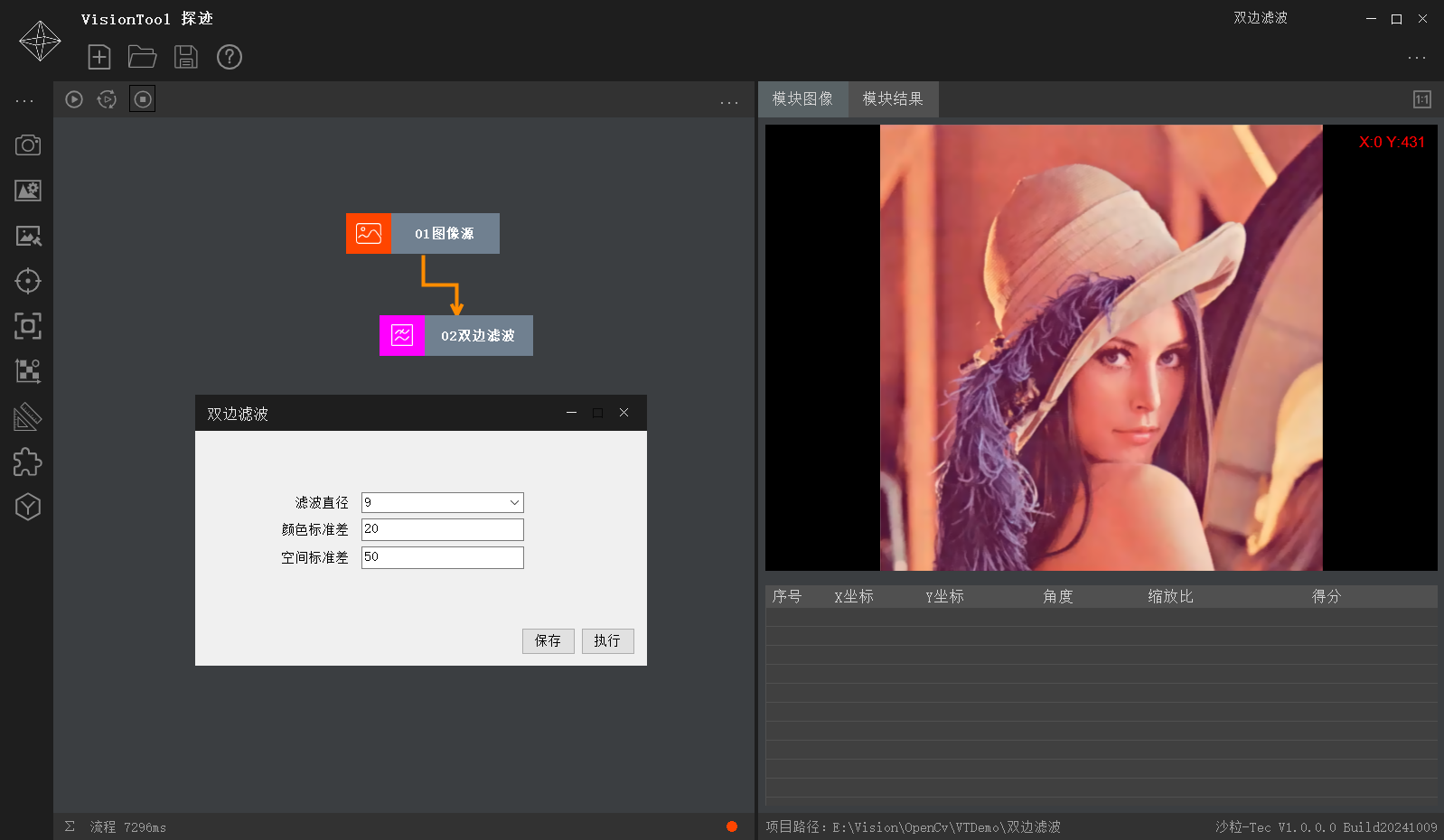1444x840 pixels.
Task: Open ruler measurement tools
Action: click(x=28, y=416)
